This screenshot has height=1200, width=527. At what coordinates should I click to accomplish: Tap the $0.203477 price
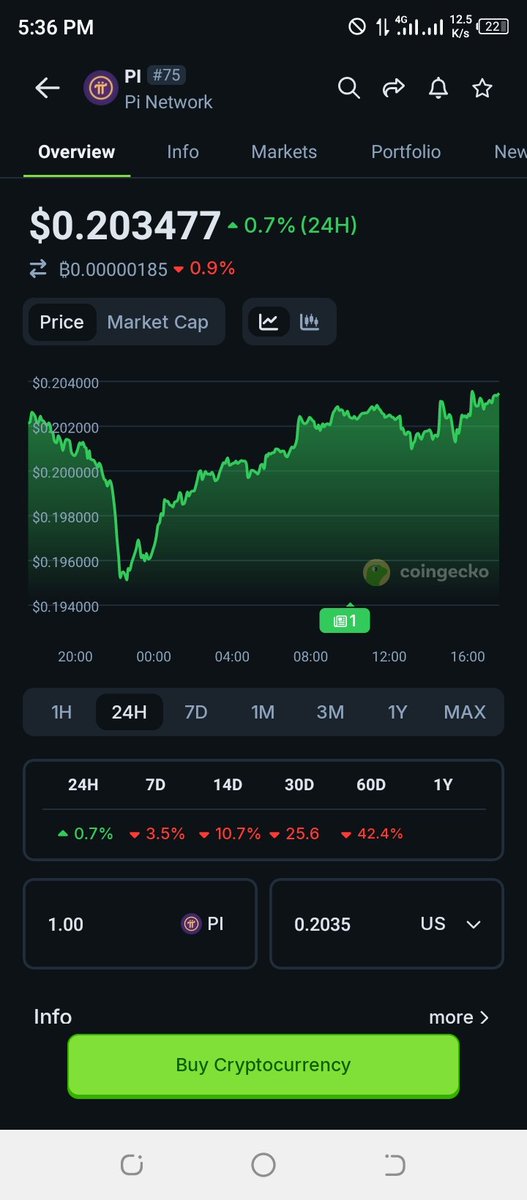124,225
